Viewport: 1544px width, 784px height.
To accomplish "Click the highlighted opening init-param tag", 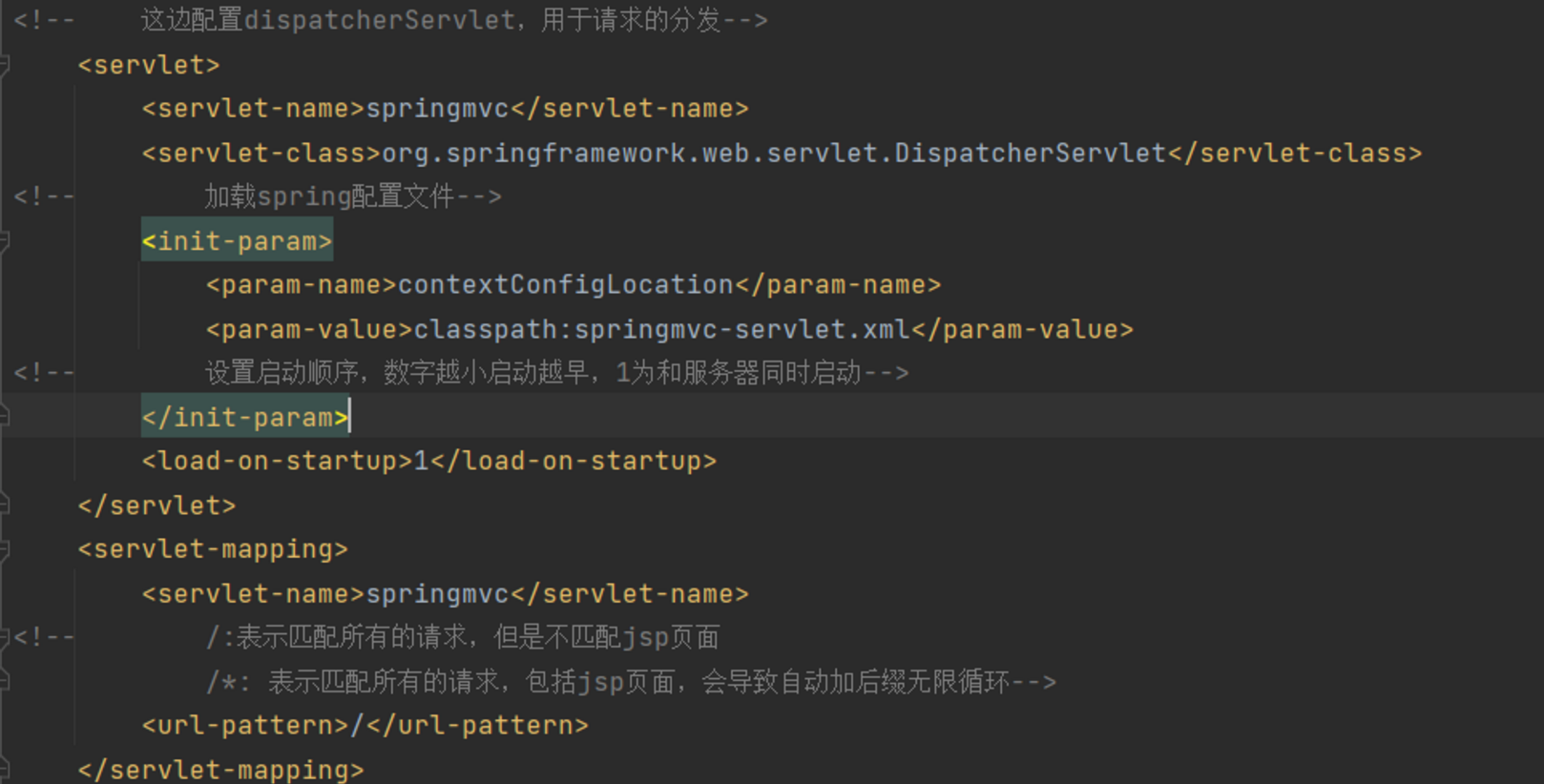I will point(237,241).
